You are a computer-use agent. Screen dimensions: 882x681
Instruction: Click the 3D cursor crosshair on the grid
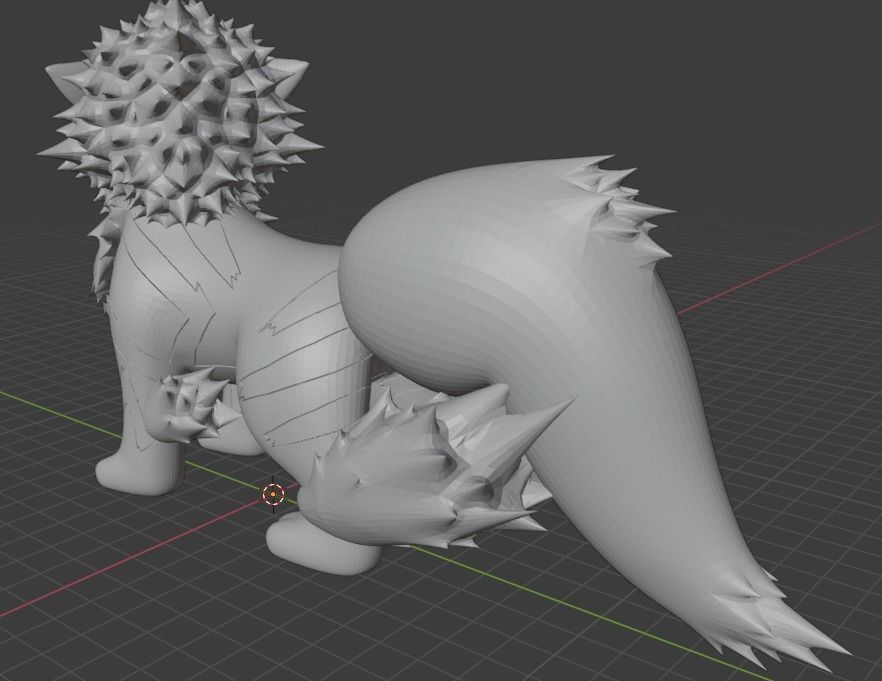(x=273, y=494)
